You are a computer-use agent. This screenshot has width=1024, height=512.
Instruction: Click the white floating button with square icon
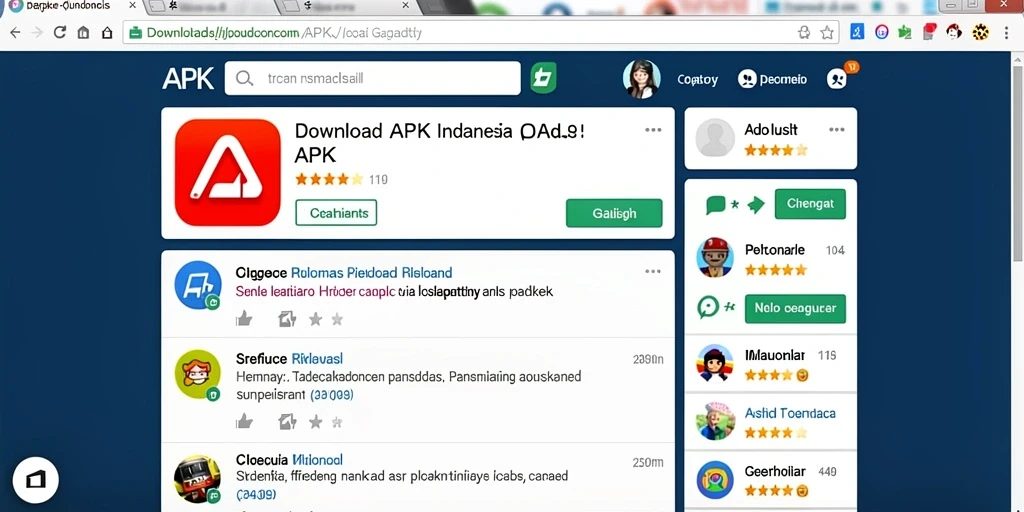[35, 480]
